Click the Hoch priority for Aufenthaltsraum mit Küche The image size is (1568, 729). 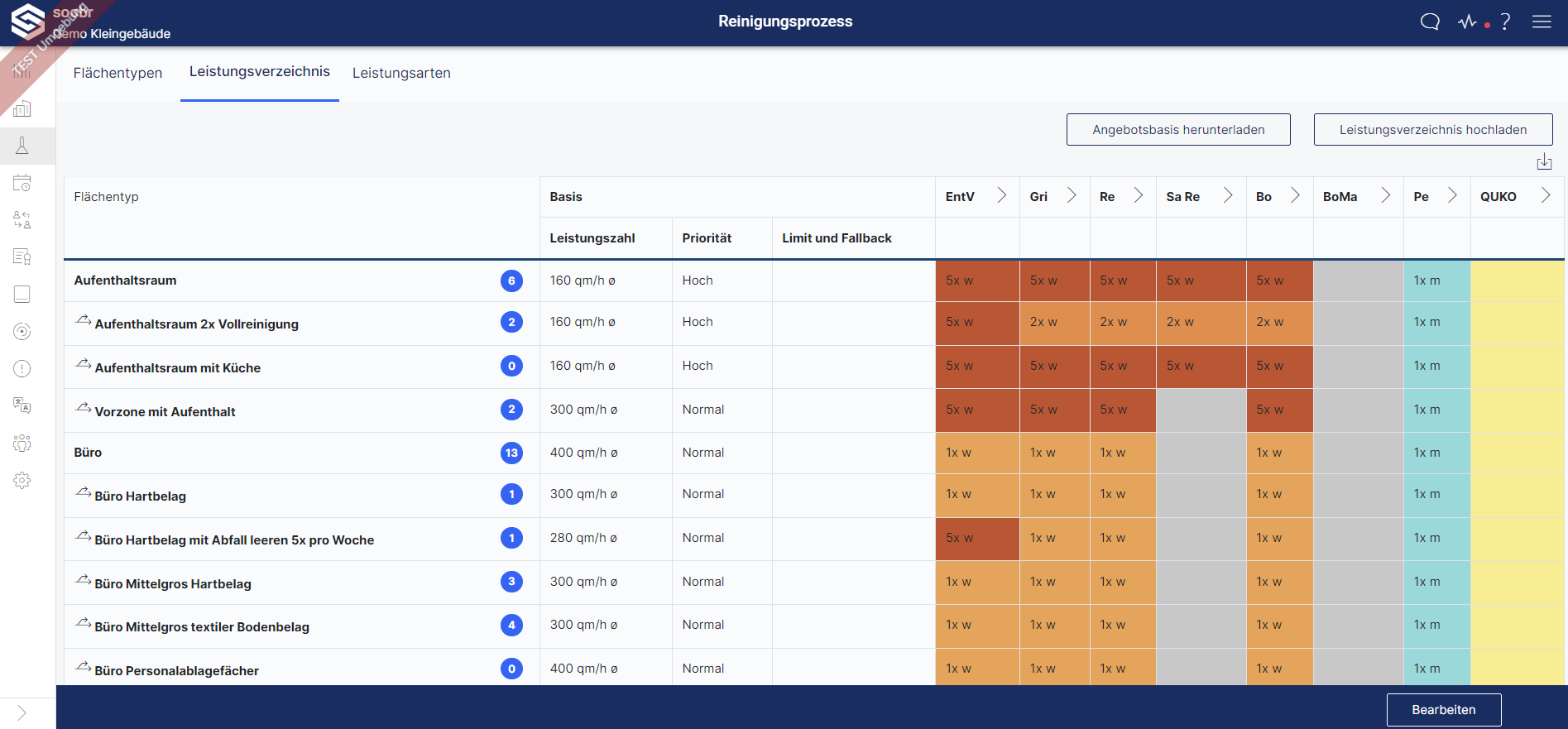[x=698, y=366]
